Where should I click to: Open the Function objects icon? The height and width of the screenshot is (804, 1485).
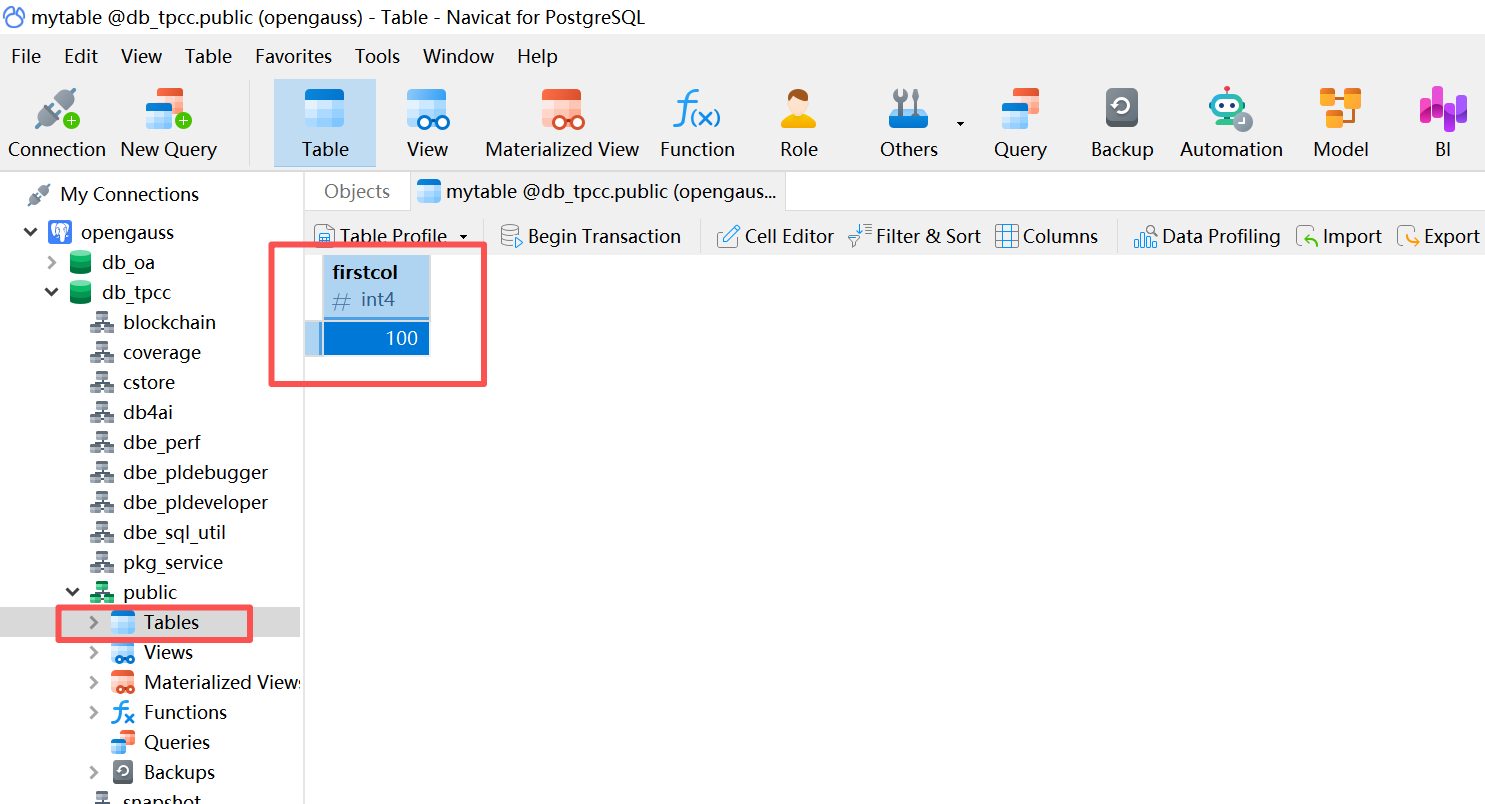[697, 123]
